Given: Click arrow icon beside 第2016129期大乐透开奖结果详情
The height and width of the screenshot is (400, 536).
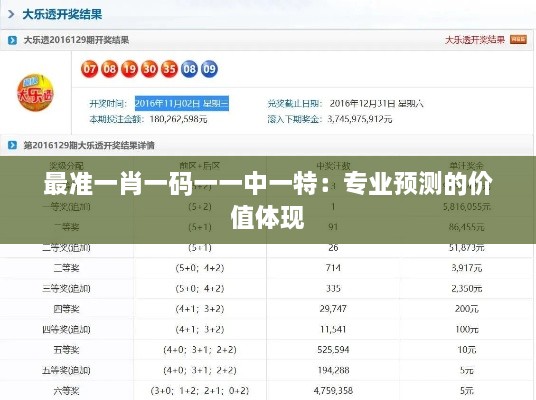Looking at the screenshot, I should click(x=12, y=145).
